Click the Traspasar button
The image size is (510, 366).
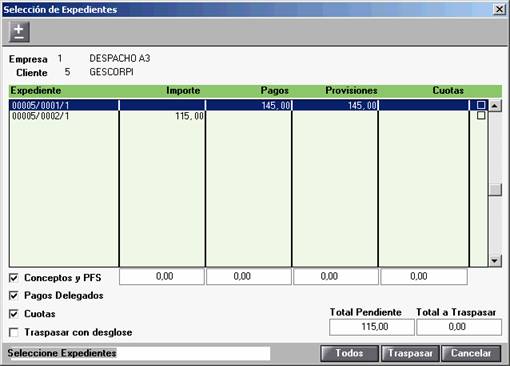[410, 353]
